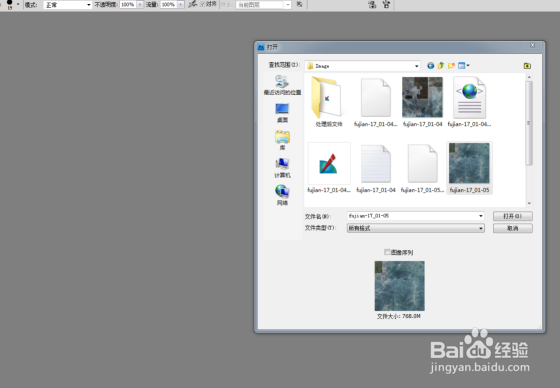Screen dimensions: 560x388
Task: Click the ignore adjustment layers icon
Action: click(x=299, y=4)
